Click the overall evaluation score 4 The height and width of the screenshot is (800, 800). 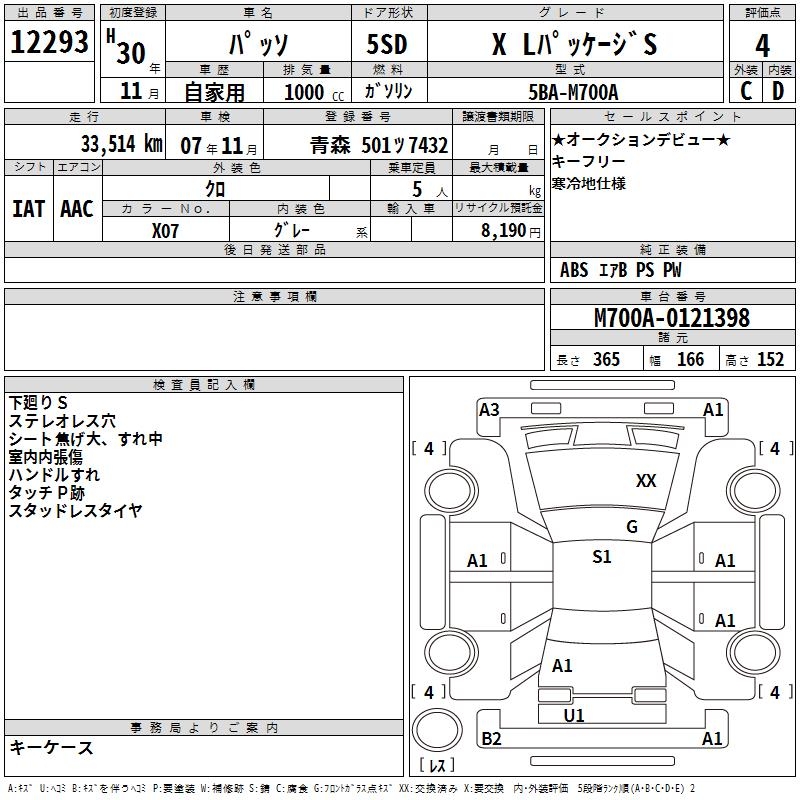[x=762, y=46]
